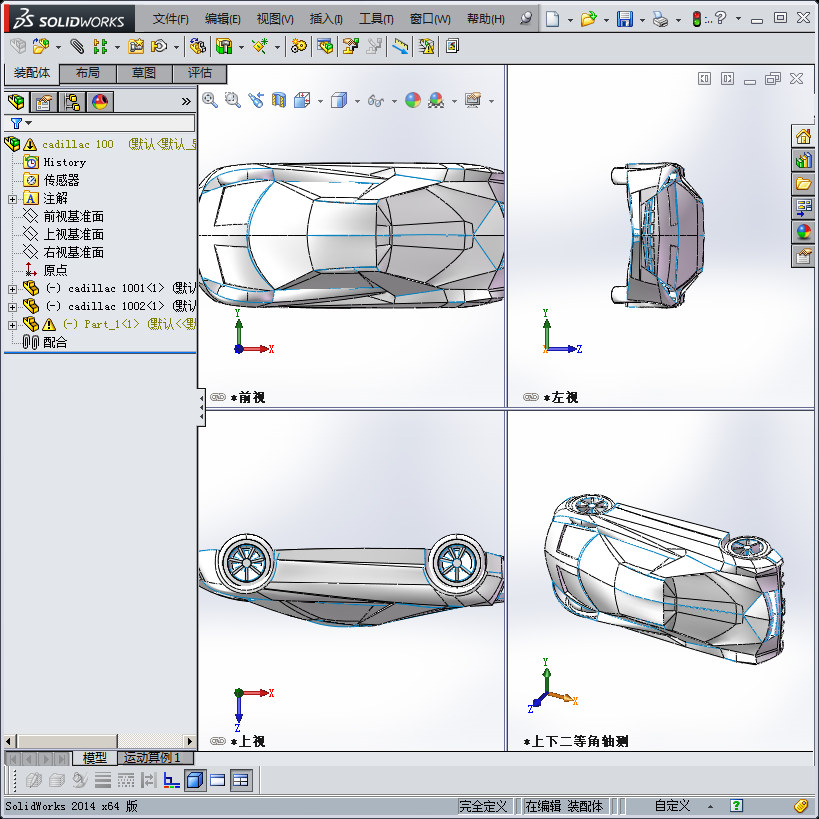Expand the cadillac 1001<1> component node
The image size is (819, 819).
coord(13,289)
